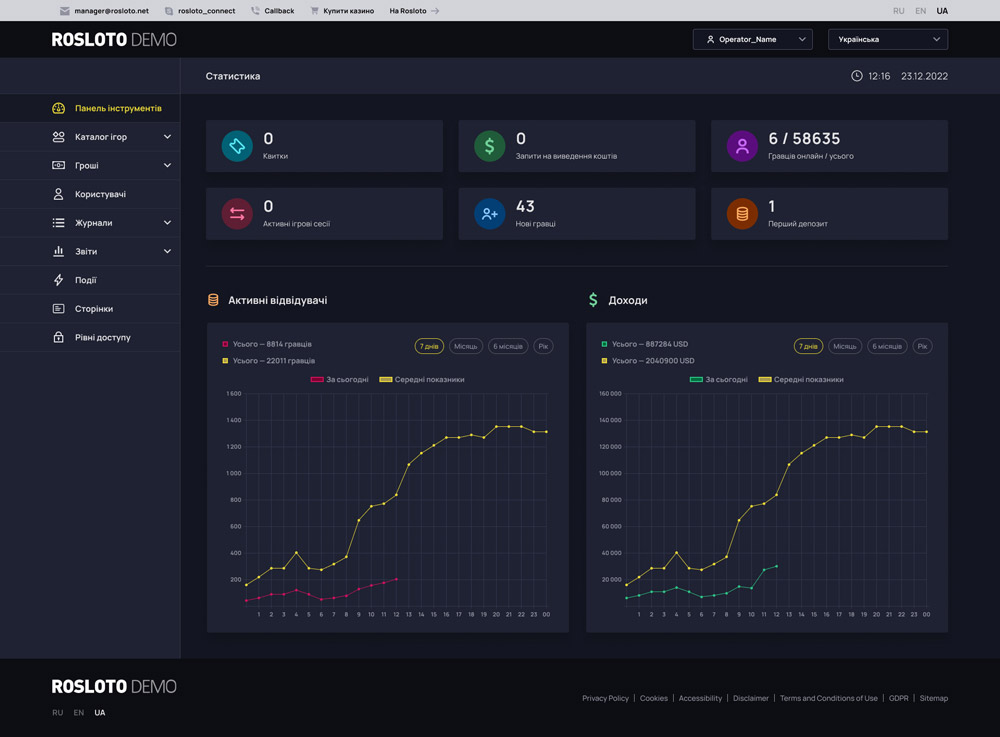Click the teal tickets icon for Квитки

(237, 146)
